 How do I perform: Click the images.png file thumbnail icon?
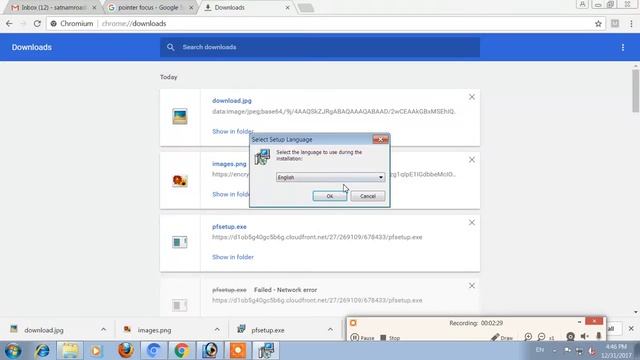pyautogui.click(x=180, y=180)
